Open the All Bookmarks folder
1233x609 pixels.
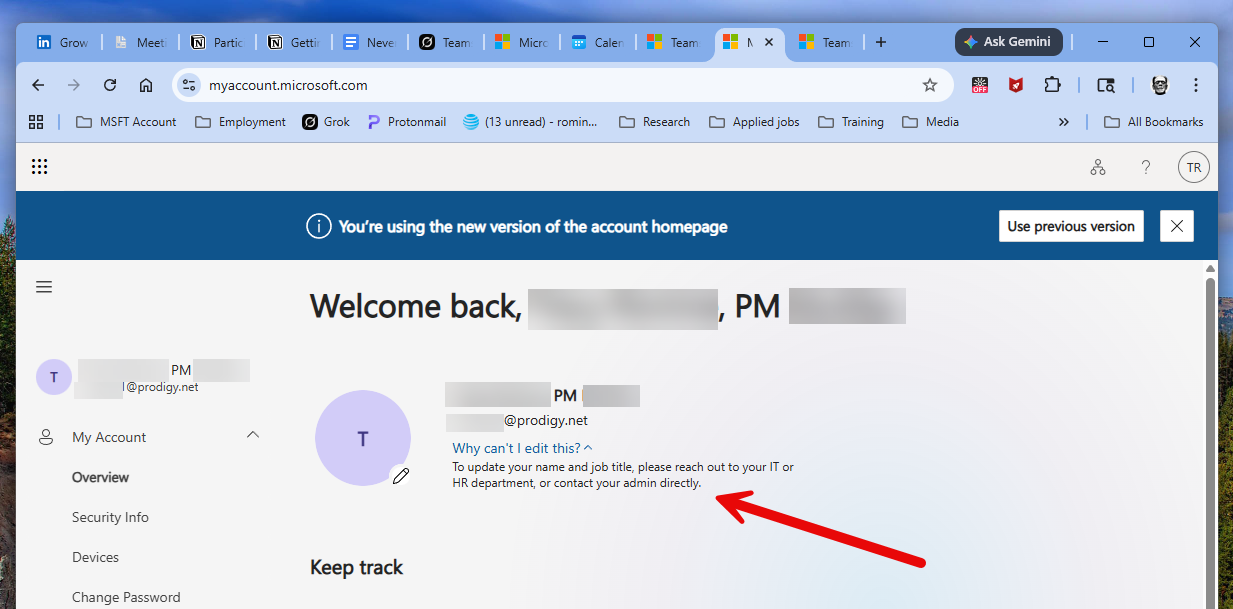tap(1154, 122)
